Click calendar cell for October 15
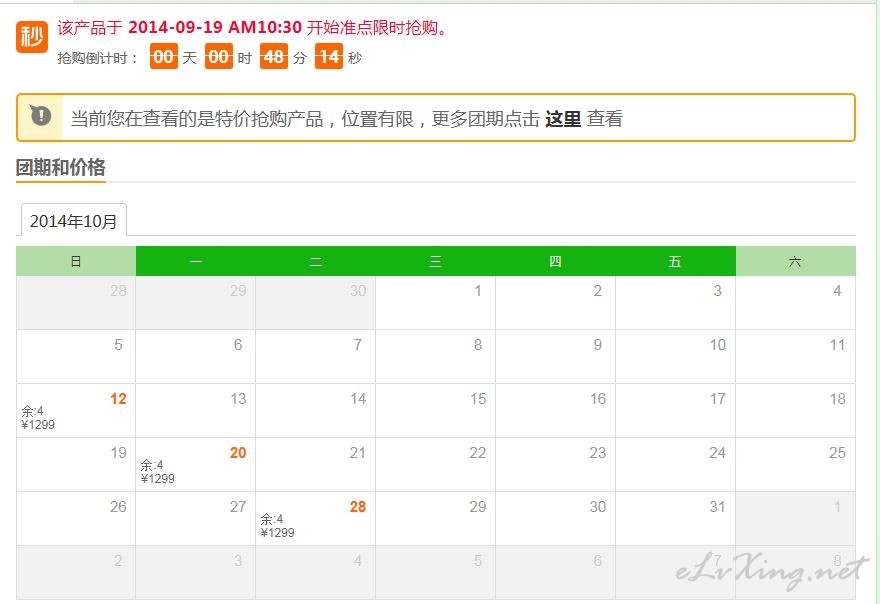 click(x=436, y=411)
